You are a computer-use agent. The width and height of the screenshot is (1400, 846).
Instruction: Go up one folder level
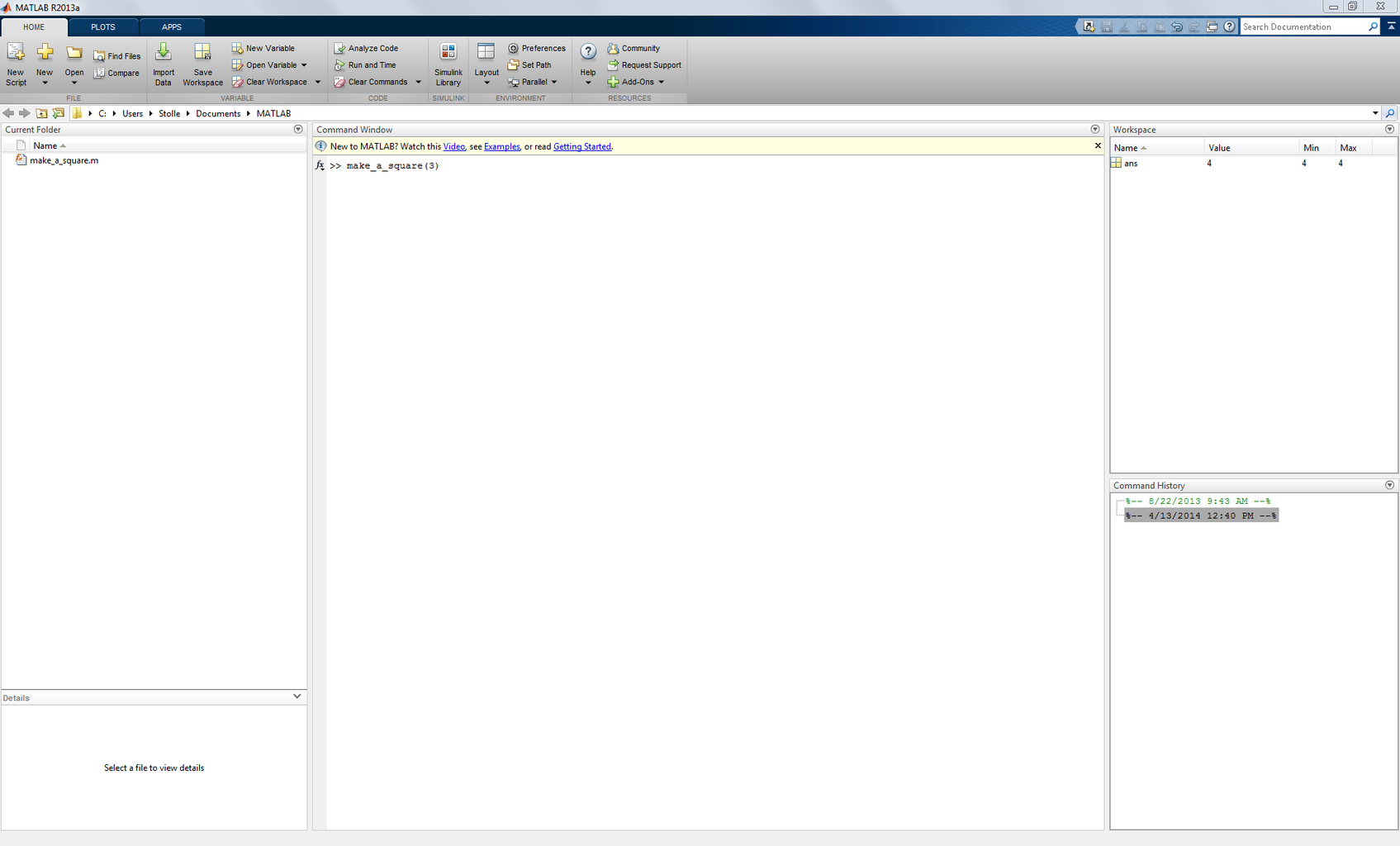tap(41, 113)
